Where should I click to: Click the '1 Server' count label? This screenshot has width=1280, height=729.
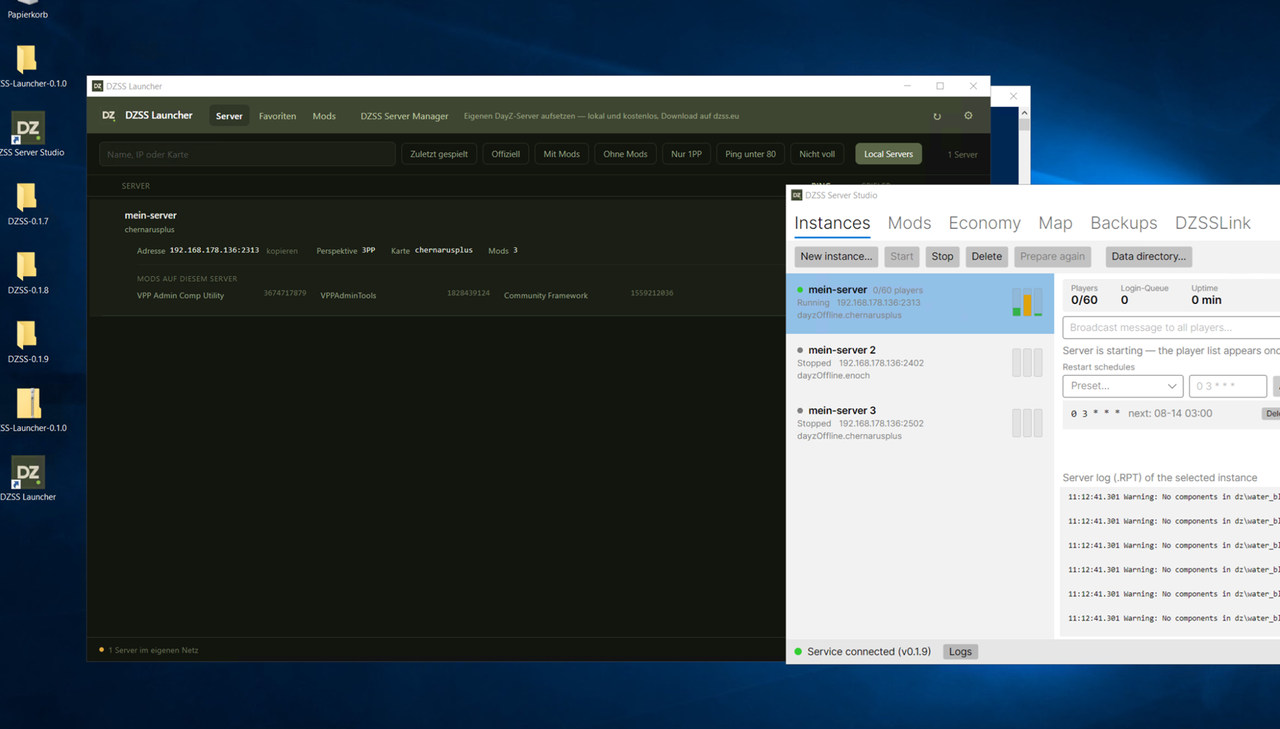pyautogui.click(x=962, y=155)
